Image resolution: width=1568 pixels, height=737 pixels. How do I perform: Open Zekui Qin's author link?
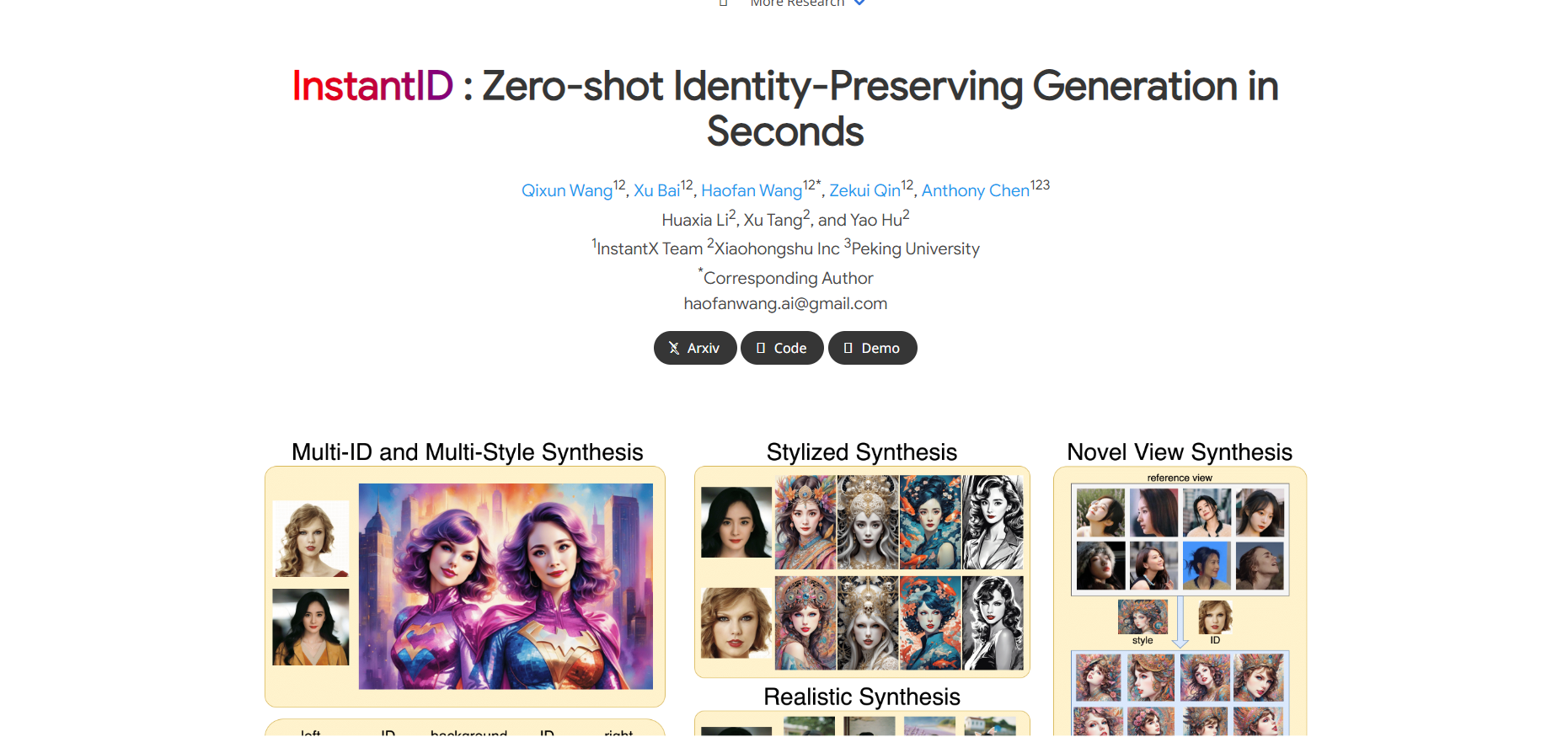click(x=864, y=190)
